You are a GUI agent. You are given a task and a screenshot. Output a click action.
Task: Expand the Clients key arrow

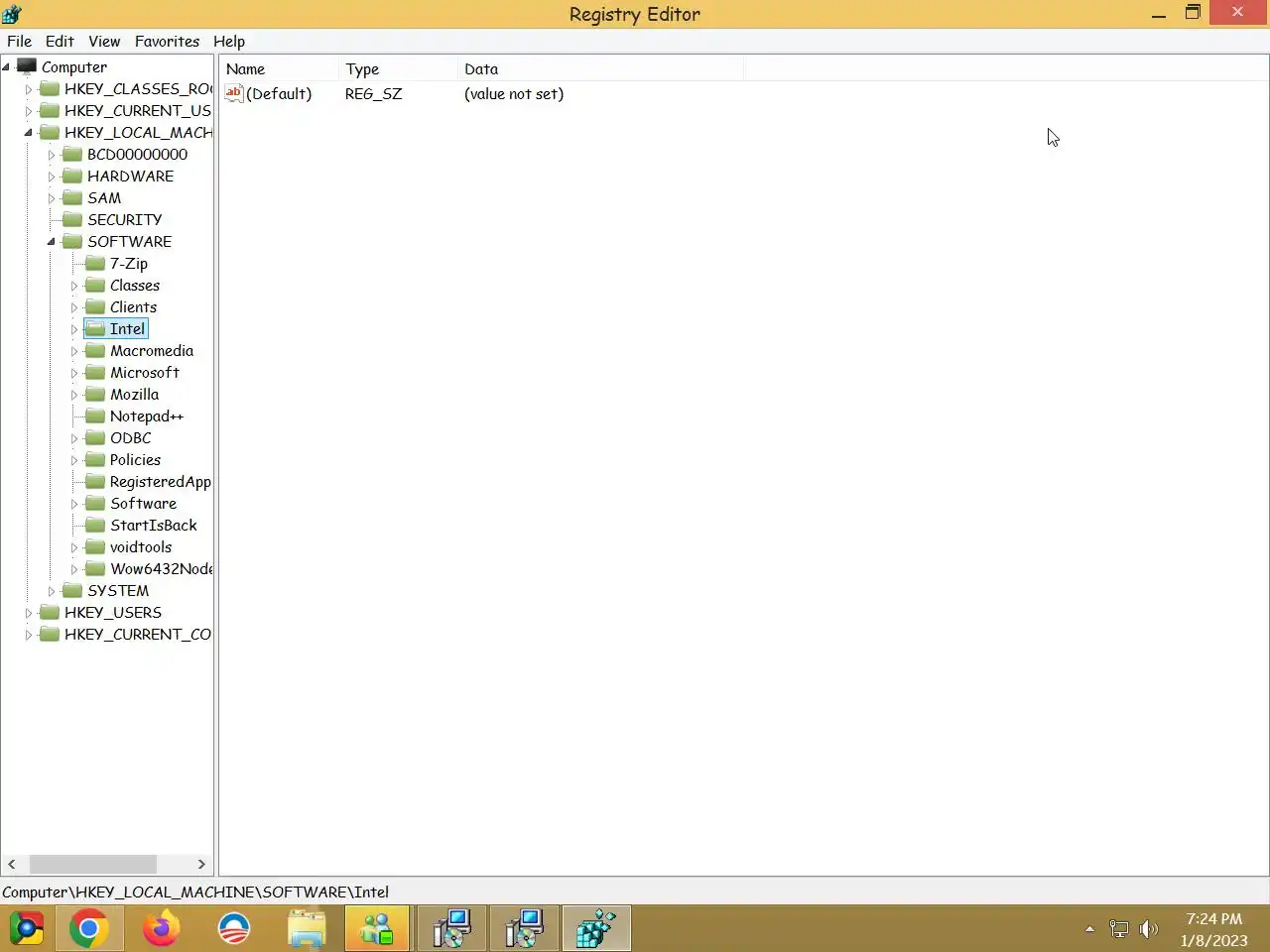74,307
